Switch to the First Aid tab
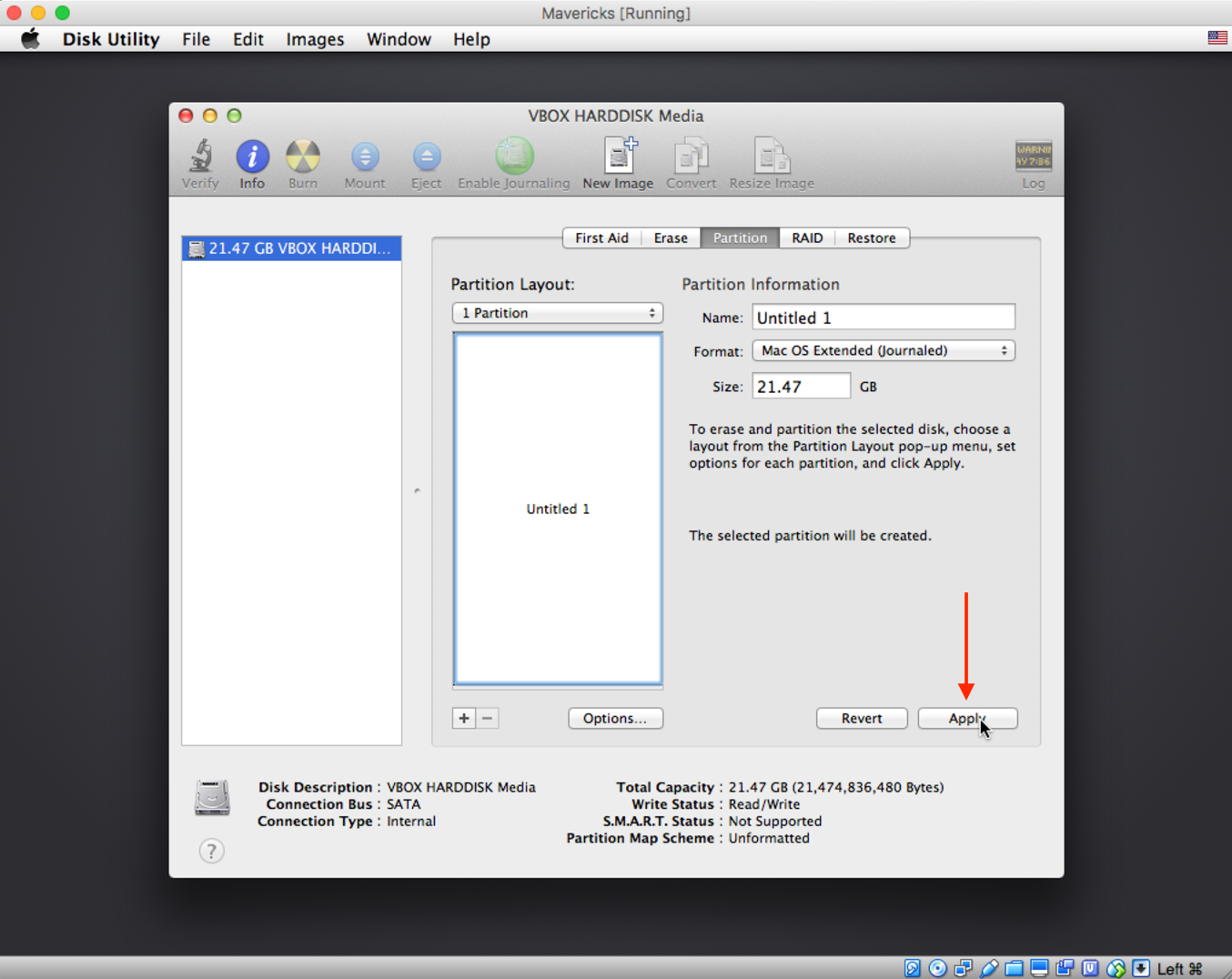 tap(601, 237)
